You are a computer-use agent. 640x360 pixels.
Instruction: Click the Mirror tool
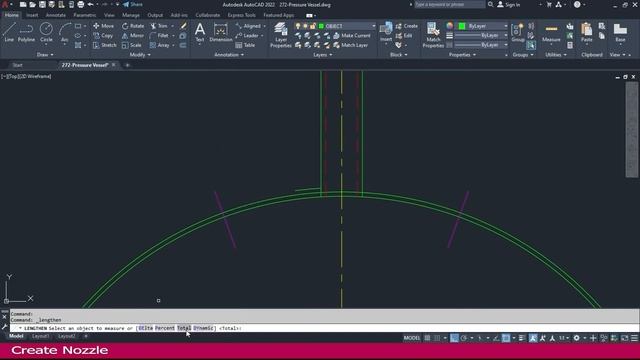coord(133,36)
